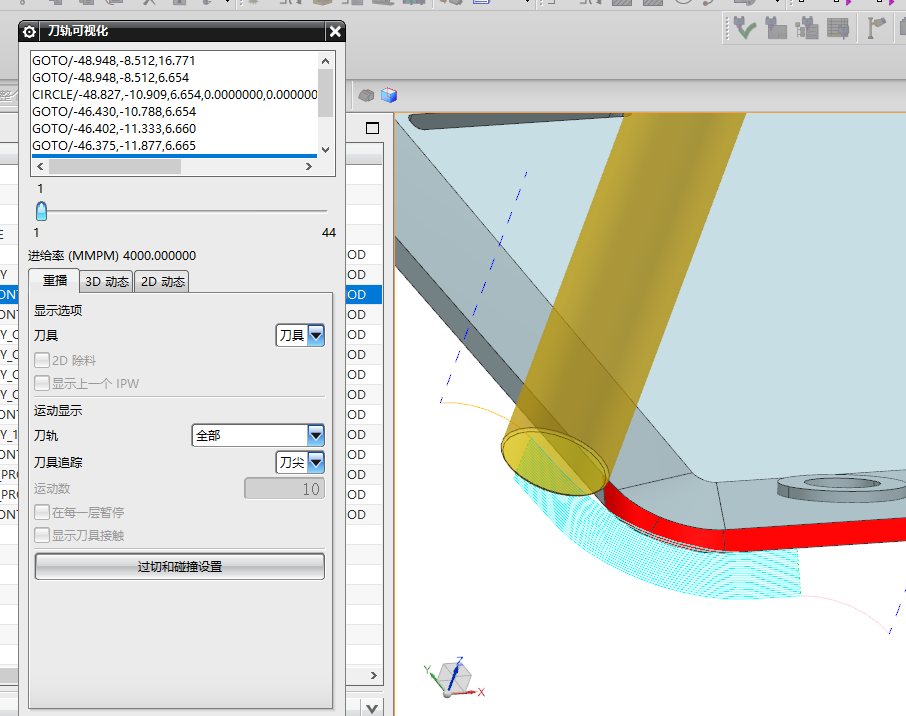Click the list's scroll left arrow
This screenshot has width=906, height=716.
(40, 166)
